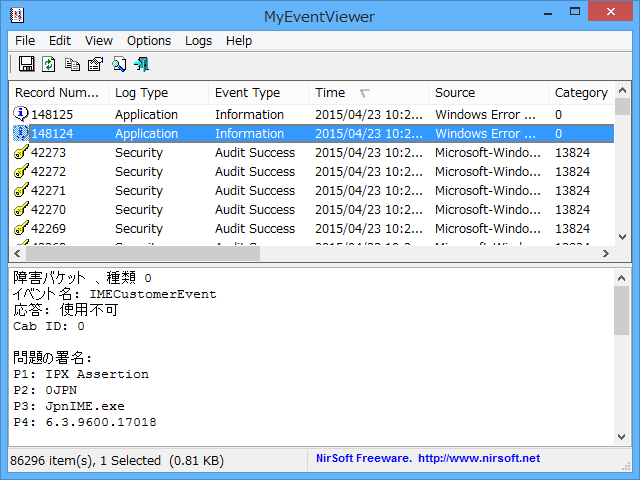
Task: Sort by the Record Number column header
Action: click(59, 93)
